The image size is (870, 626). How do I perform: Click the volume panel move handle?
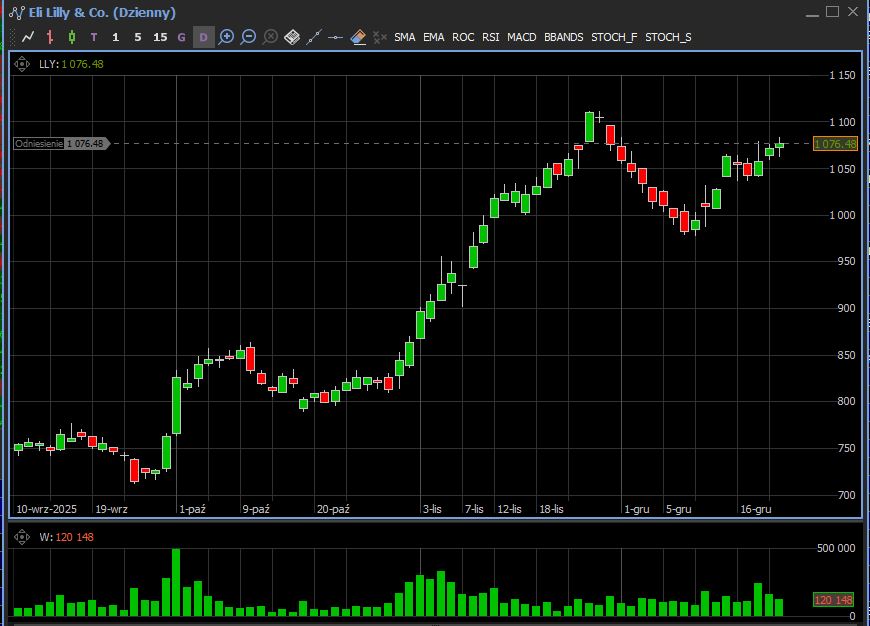pyautogui.click(x=24, y=537)
